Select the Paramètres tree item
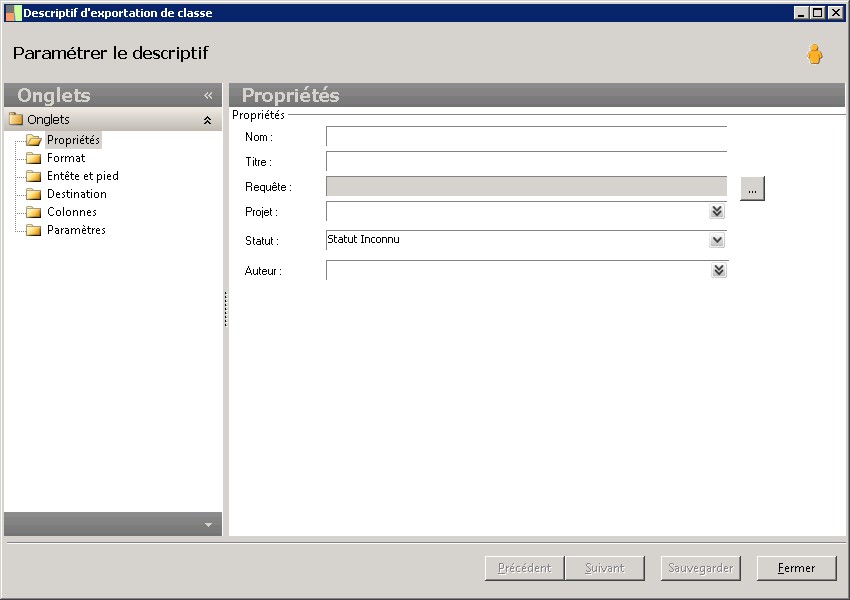 pyautogui.click(x=76, y=230)
